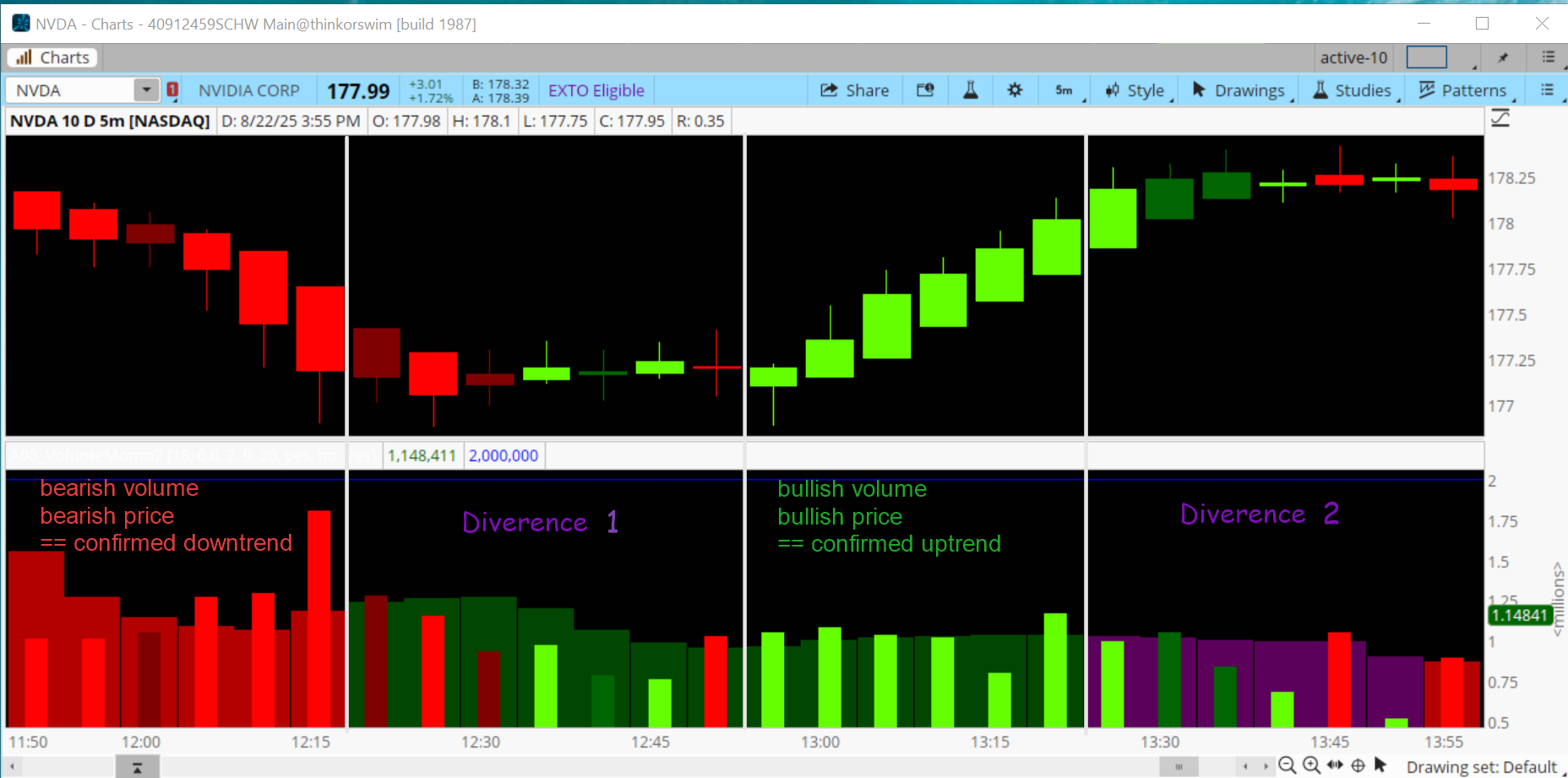Click the collapse-to-bottom scrollbar handle
The width and height of the screenshot is (1568, 778).
tap(137, 767)
